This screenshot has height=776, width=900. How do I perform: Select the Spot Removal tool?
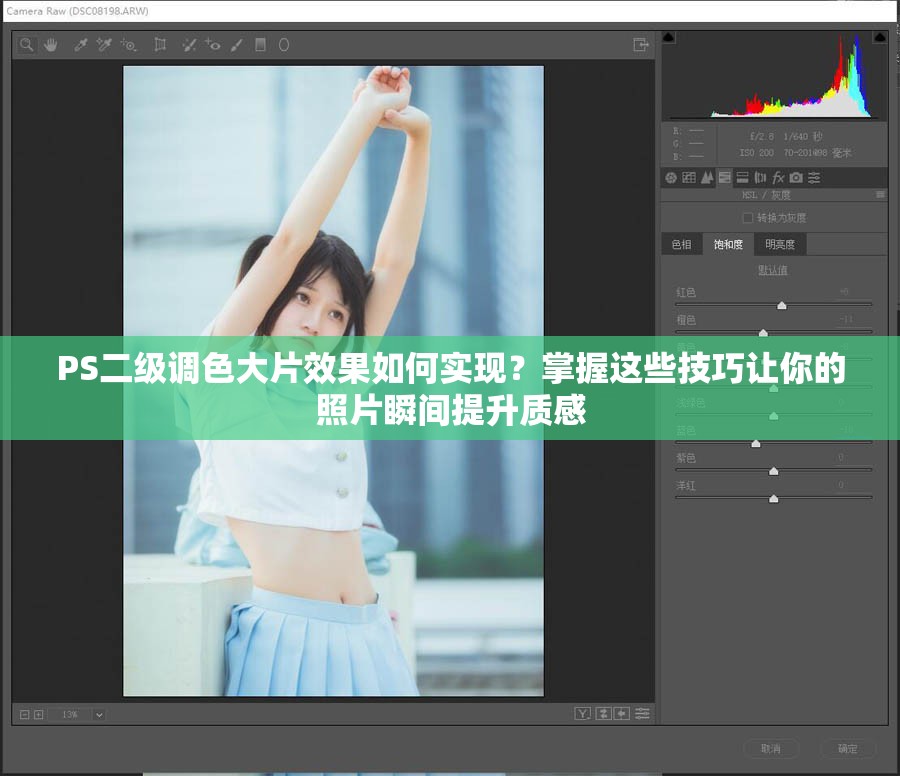point(188,45)
